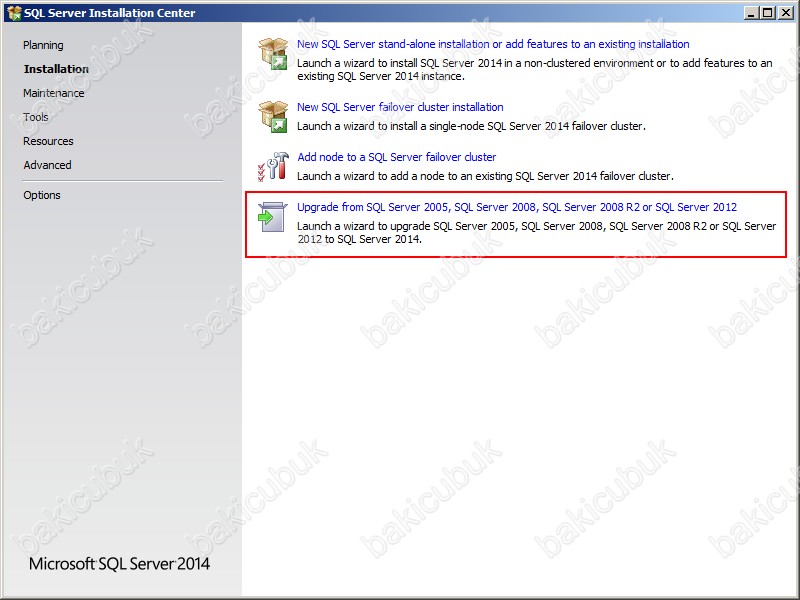
Task: Click the Microsoft SQL Server 2014 logo
Action: coord(119,564)
